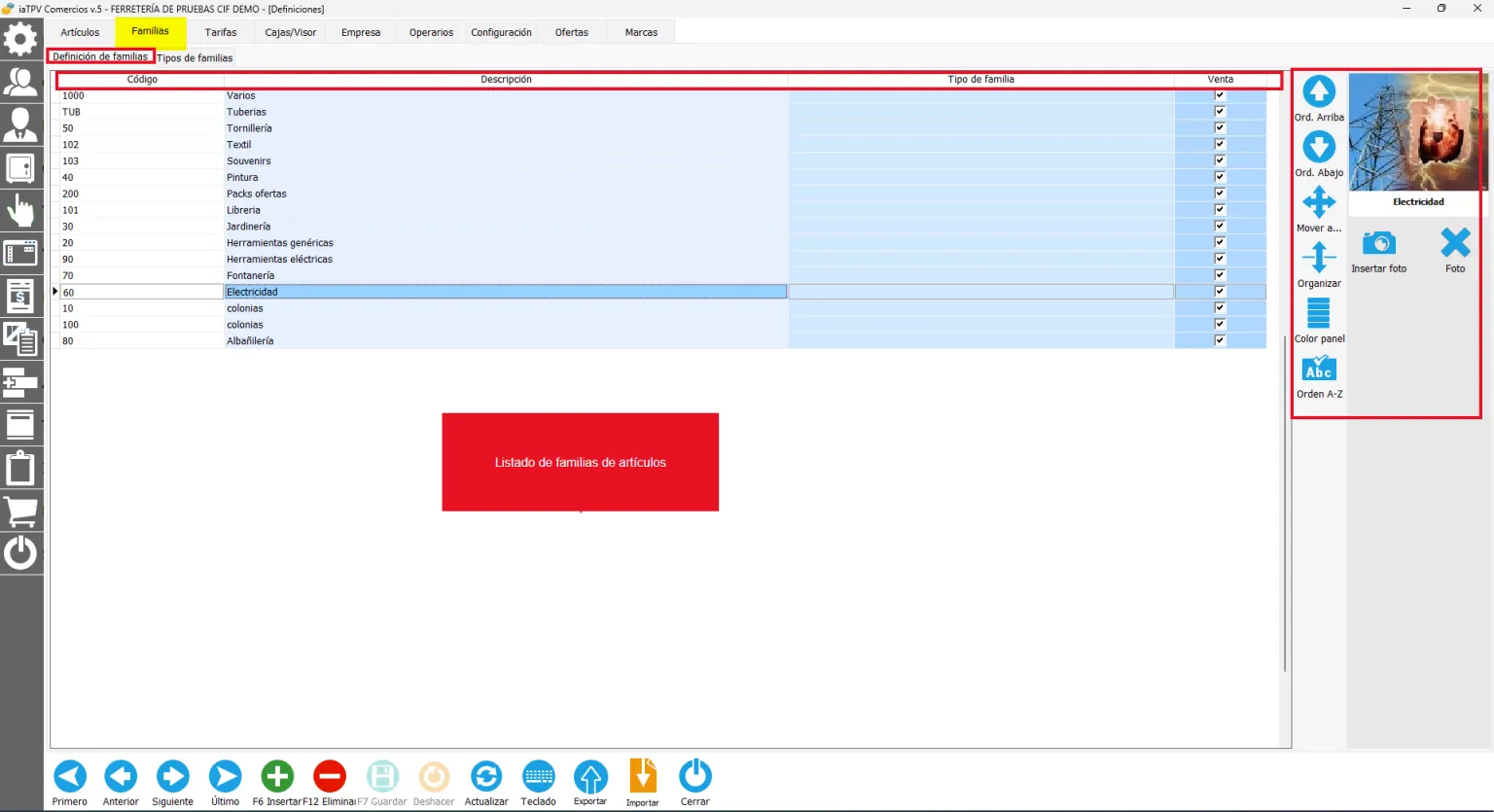Go to the Último record
Screen dimensions: 1494x812
tap(225, 776)
